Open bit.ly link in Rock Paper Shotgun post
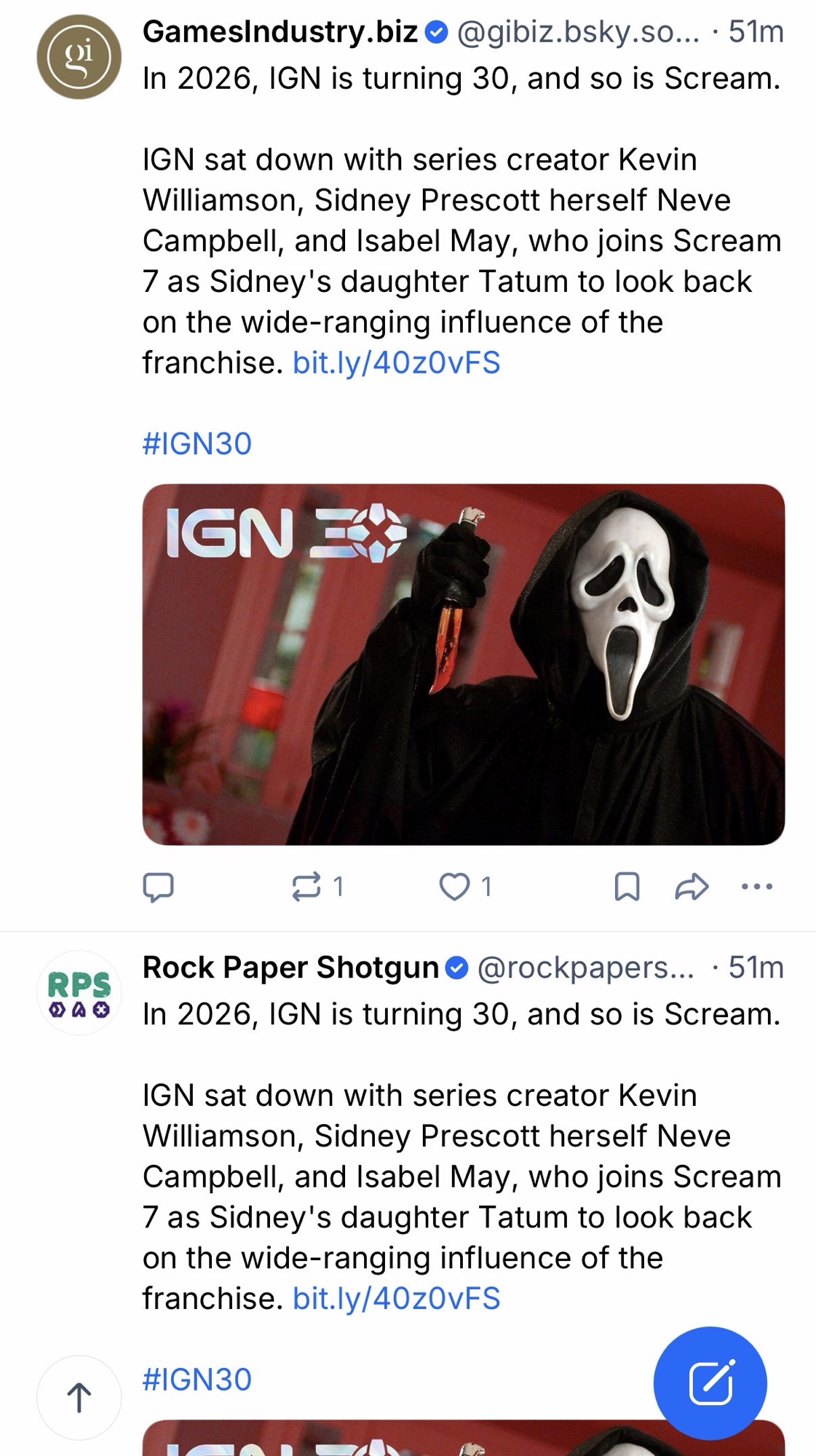Image resolution: width=816 pixels, height=1456 pixels. tap(396, 1298)
